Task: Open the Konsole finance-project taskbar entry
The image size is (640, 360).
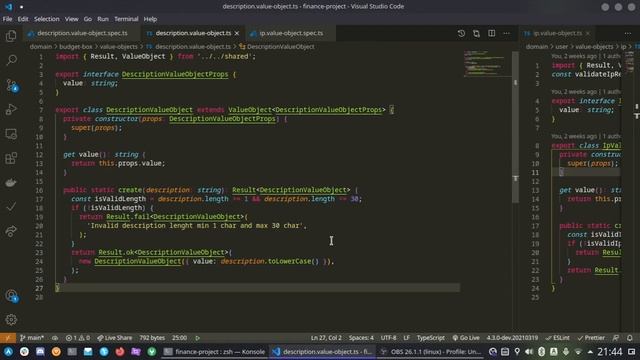Action: 215,351
